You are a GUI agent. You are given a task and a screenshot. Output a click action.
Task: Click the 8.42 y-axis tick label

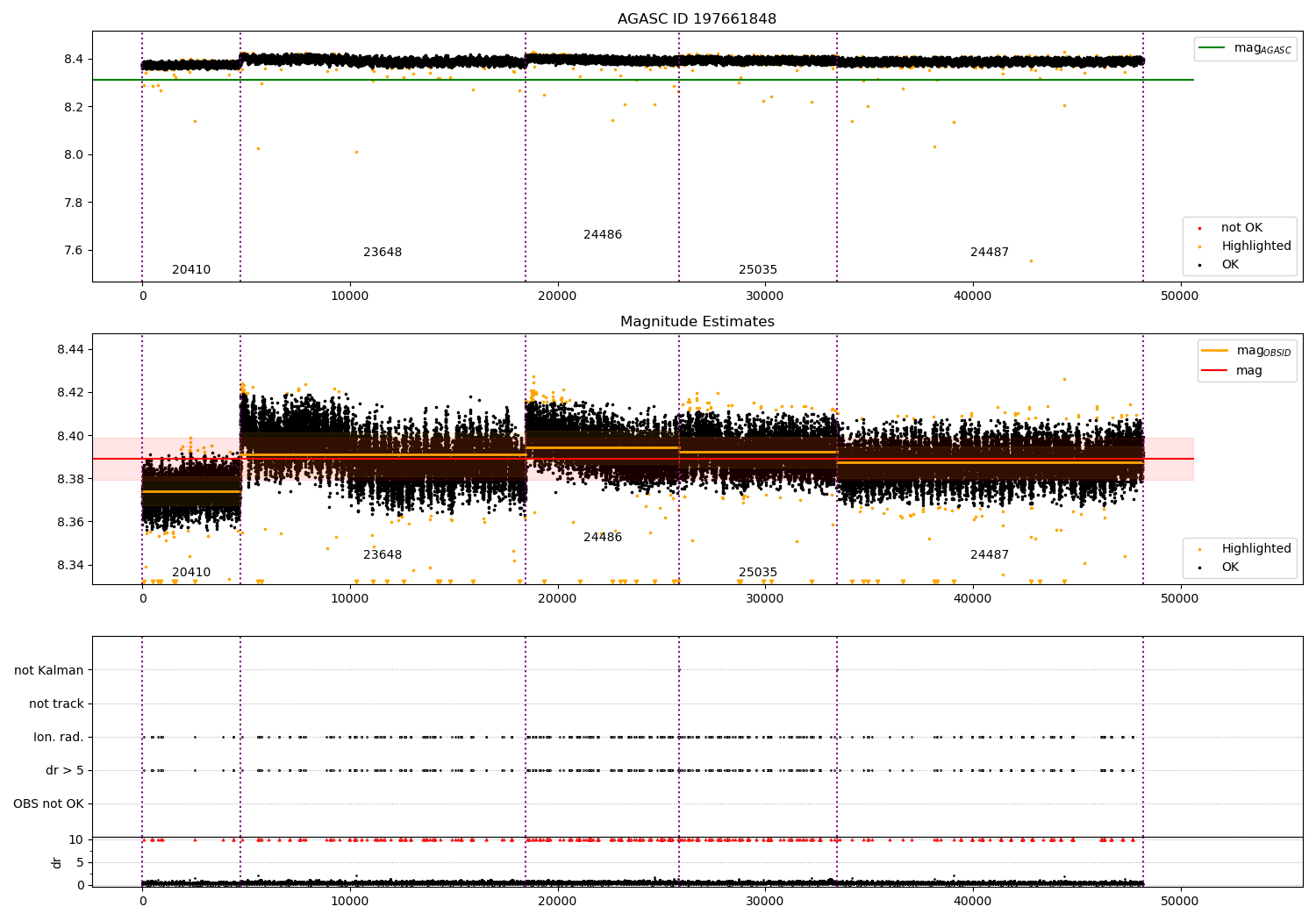71,393
